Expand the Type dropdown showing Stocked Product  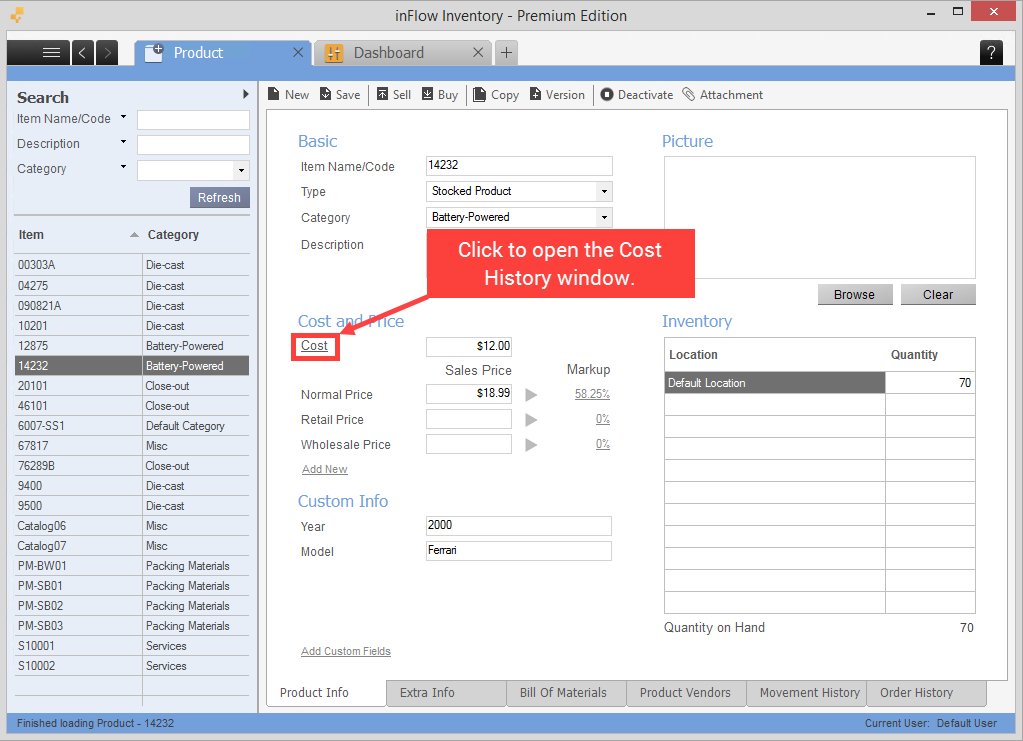[x=604, y=191]
